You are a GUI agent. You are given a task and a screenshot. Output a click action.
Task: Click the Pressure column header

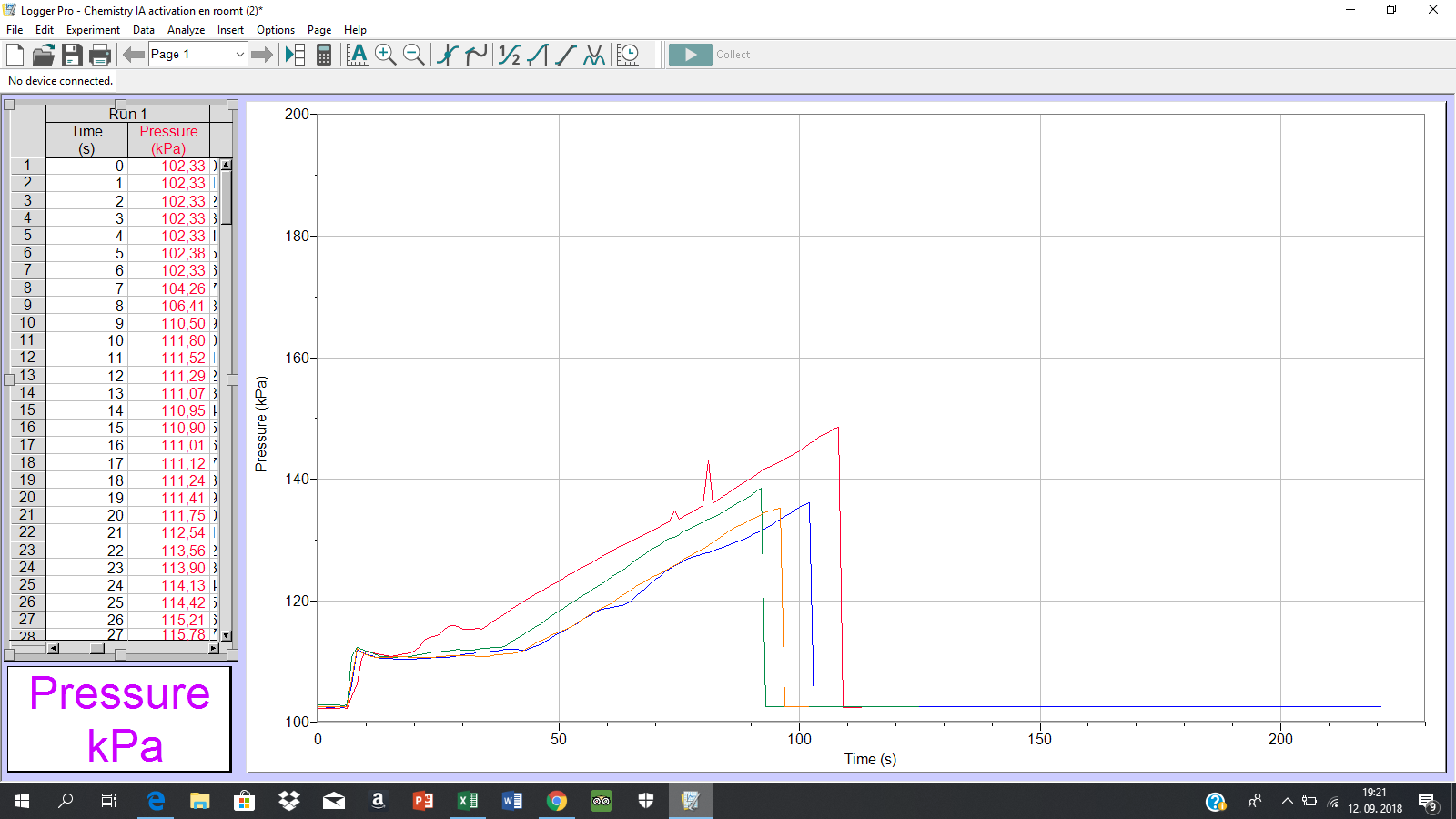[x=168, y=139]
